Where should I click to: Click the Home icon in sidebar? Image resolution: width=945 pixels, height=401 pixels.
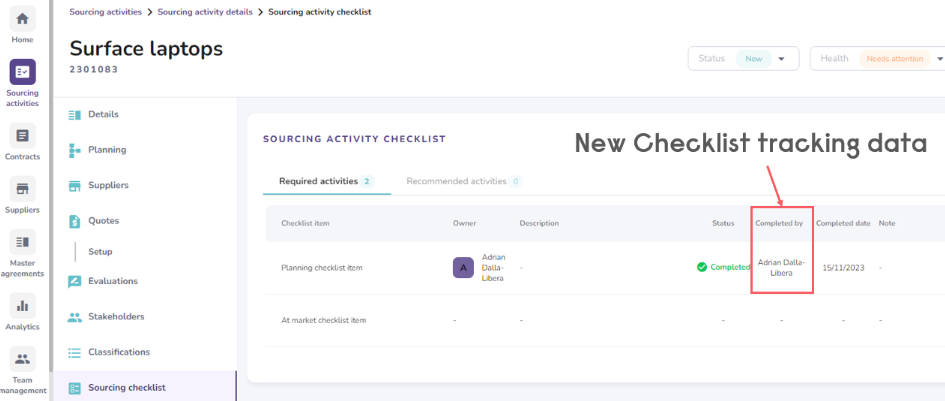(x=22, y=19)
